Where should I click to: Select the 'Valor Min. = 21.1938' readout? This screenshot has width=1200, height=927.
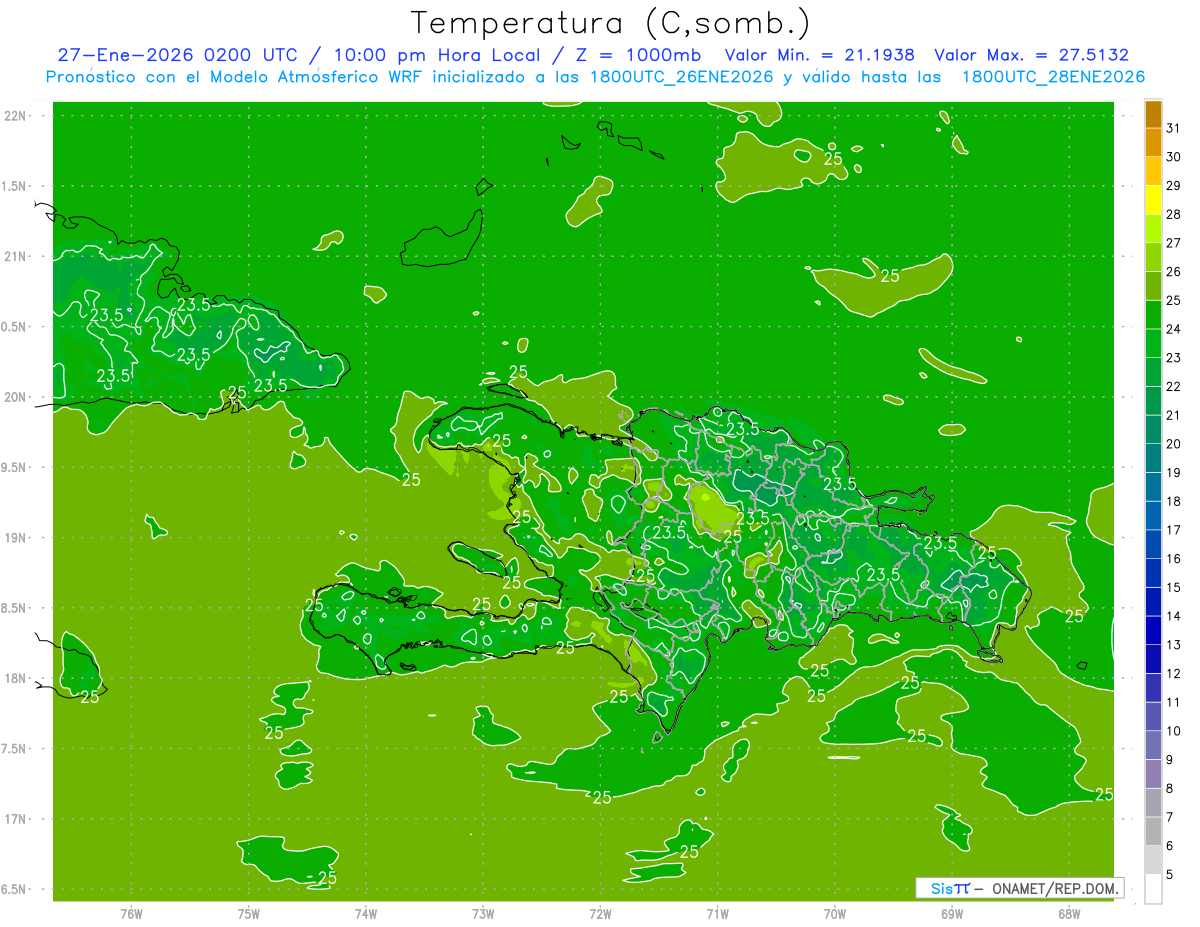tap(819, 56)
